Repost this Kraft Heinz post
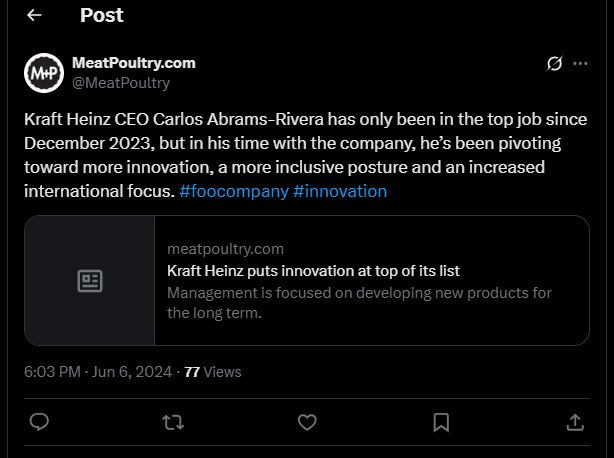 173,422
